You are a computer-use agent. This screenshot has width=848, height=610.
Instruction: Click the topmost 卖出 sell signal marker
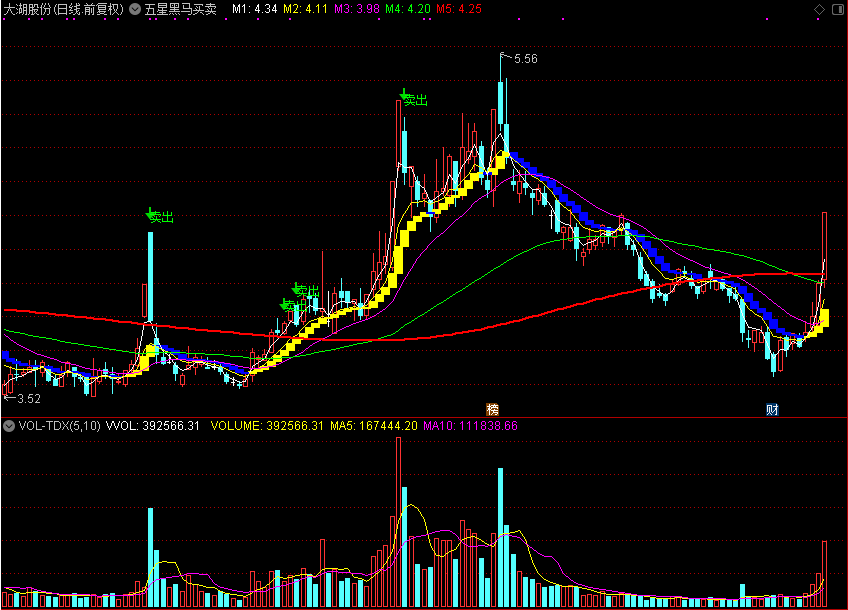[414, 99]
